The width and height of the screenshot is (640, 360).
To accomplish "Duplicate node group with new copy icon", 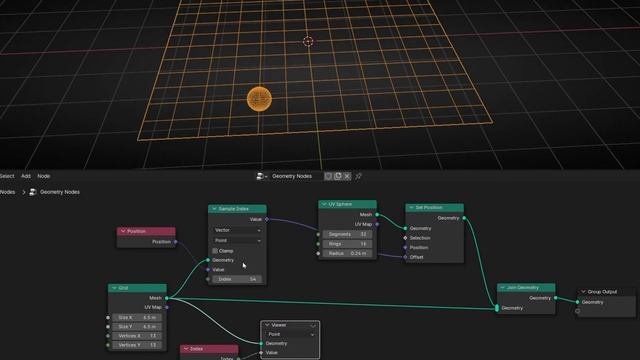I will click(x=338, y=176).
